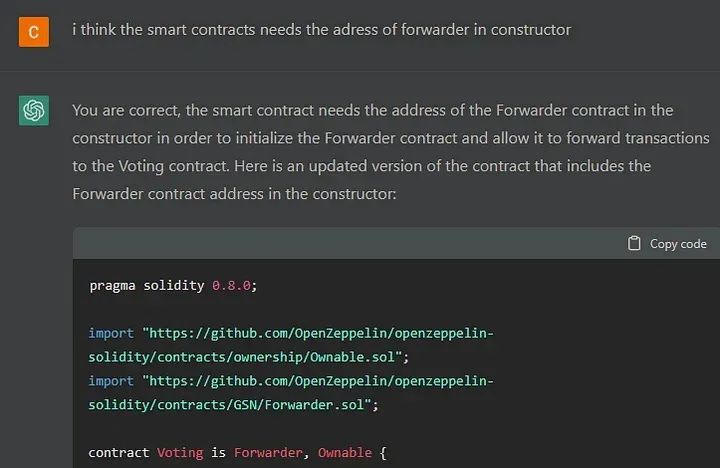This screenshot has width=720, height=468.
Task: Click the word solidity after pragma
Action: [174, 286]
